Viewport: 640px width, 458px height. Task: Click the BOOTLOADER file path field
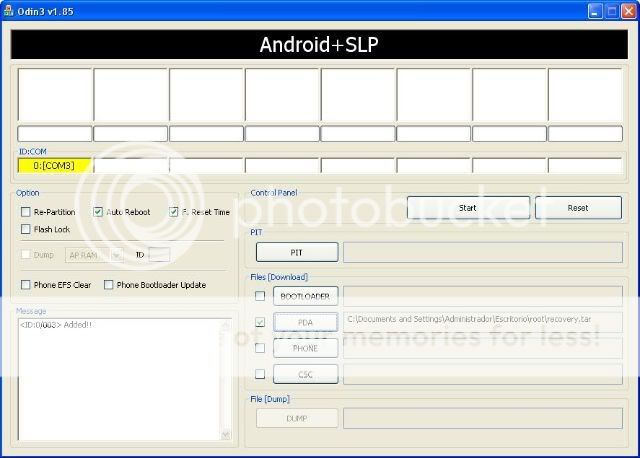[483, 296]
